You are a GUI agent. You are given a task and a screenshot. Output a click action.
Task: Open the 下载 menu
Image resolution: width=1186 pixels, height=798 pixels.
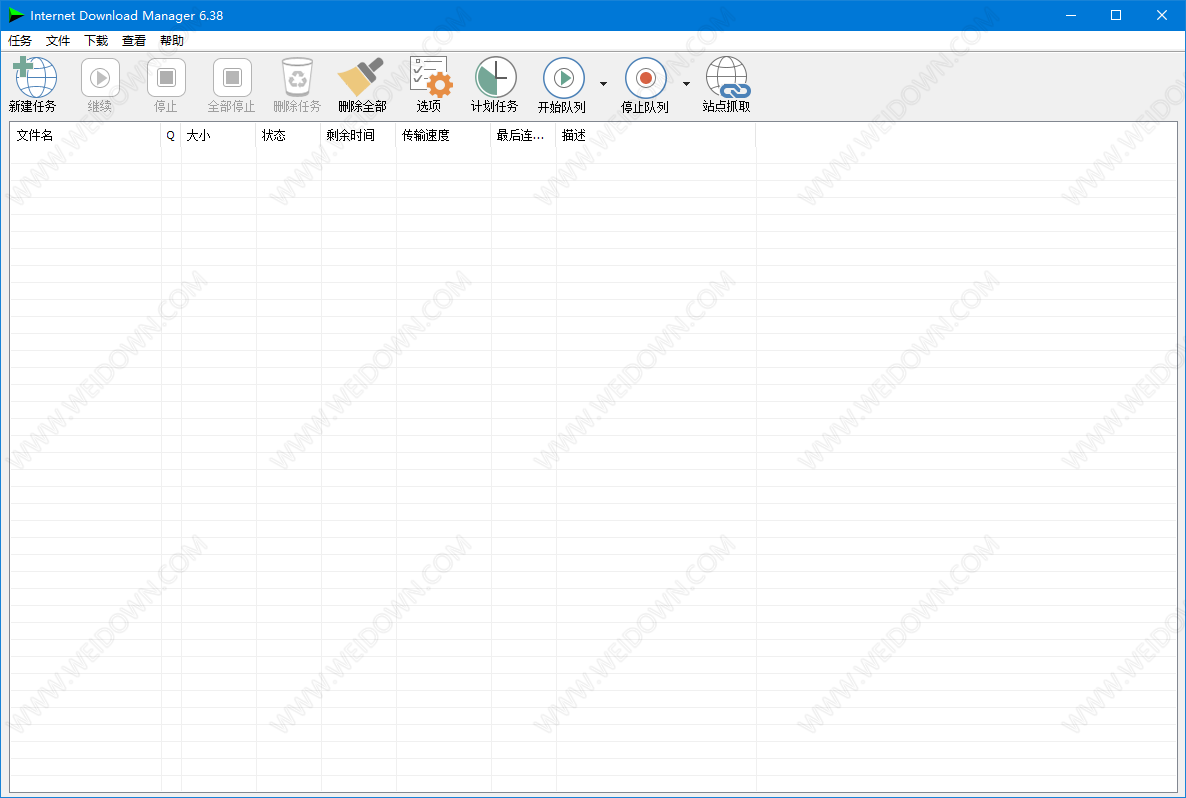point(96,41)
